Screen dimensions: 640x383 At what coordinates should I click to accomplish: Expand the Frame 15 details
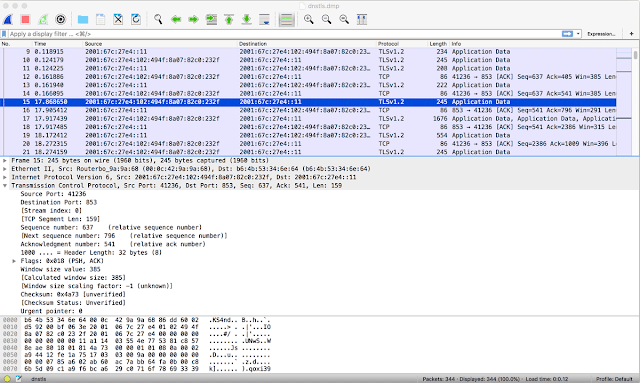click(5, 160)
